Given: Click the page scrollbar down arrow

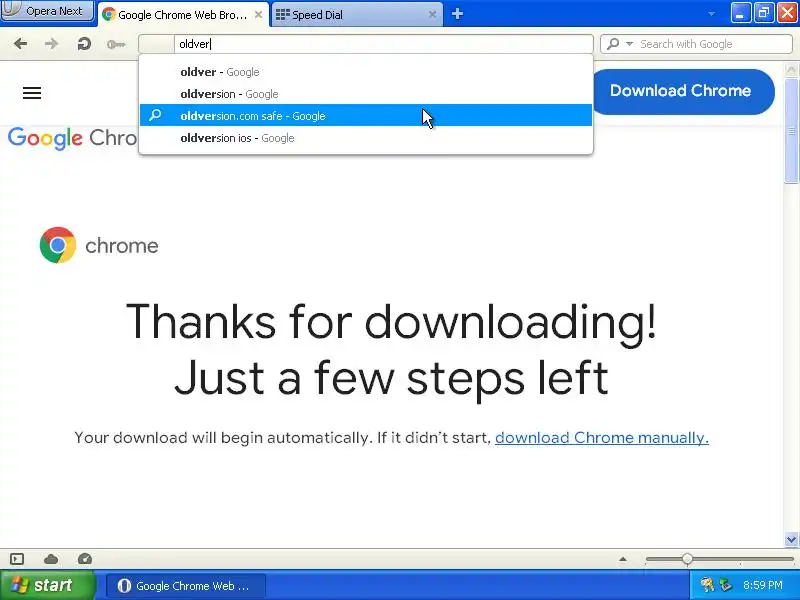Looking at the screenshot, I should pyautogui.click(x=791, y=539).
